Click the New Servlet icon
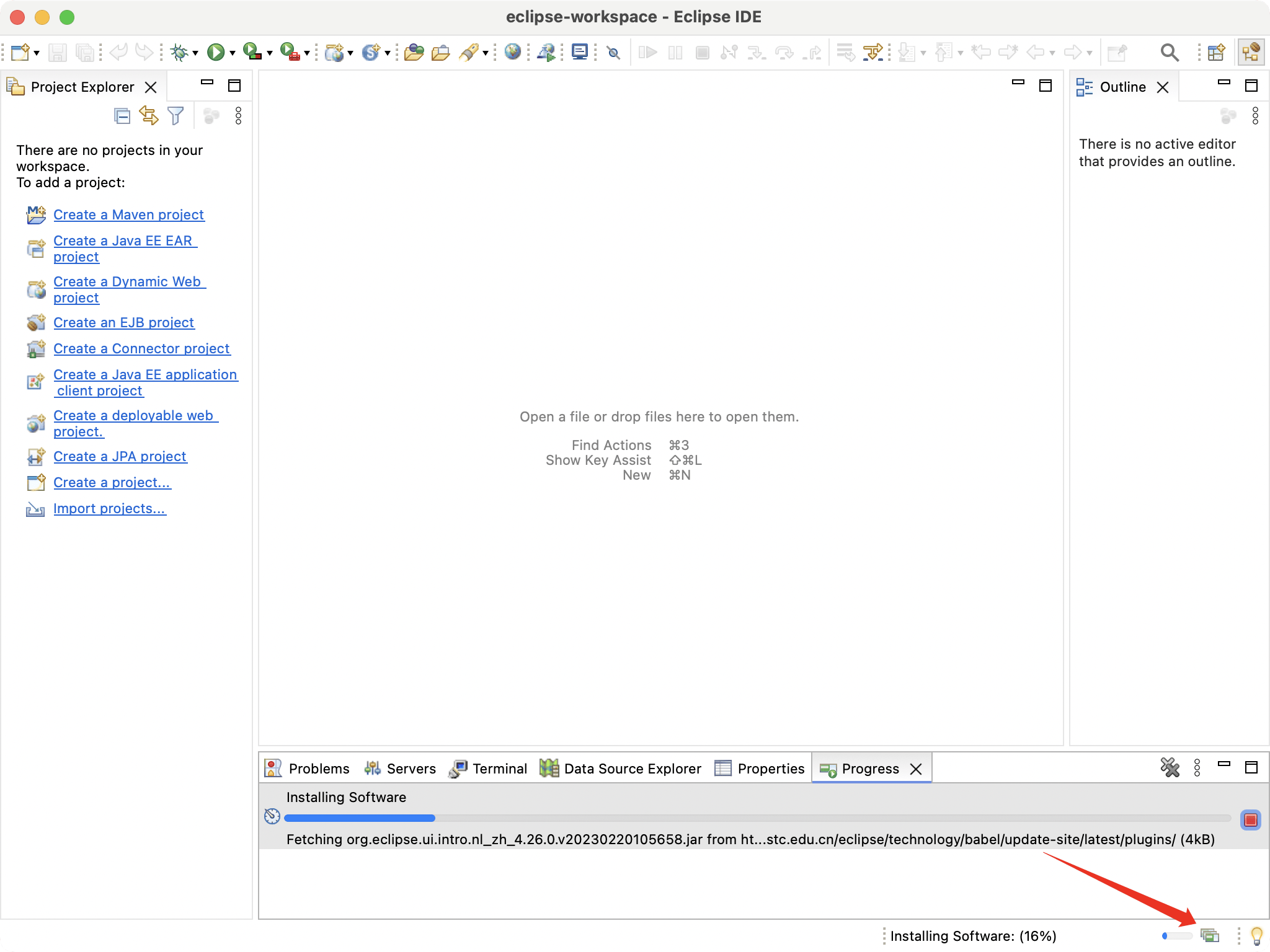The image size is (1270, 952). pos(371,52)
